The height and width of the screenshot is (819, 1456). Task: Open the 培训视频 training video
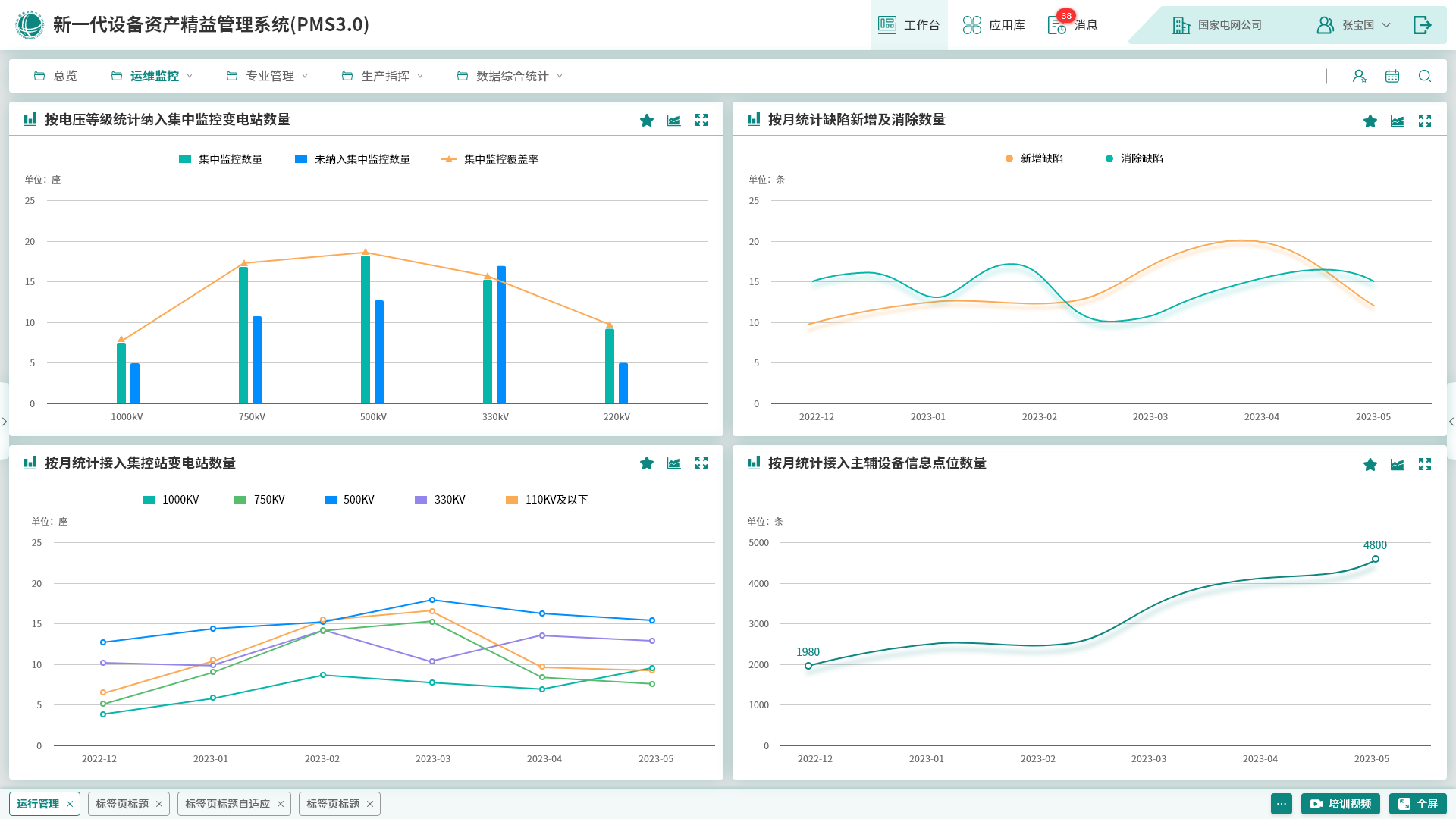click(x=1340, y=804)
